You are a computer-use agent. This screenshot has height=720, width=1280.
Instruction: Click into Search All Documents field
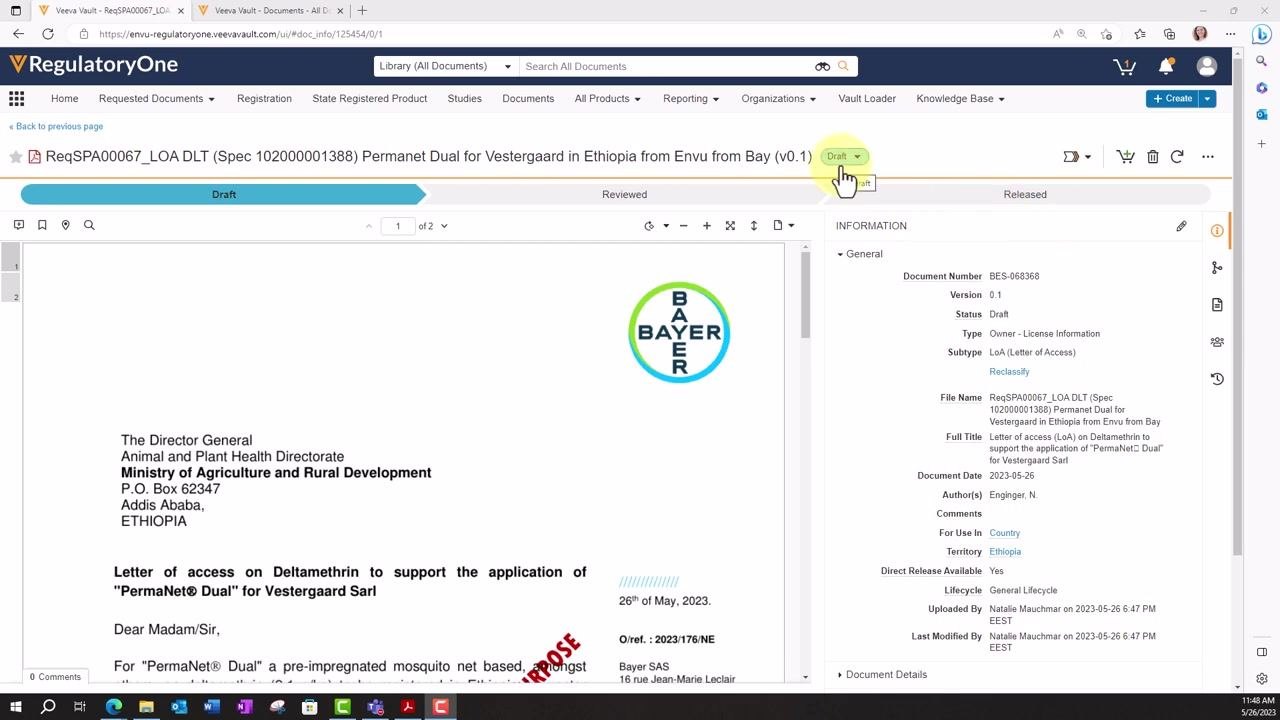[x=665, y=66]
